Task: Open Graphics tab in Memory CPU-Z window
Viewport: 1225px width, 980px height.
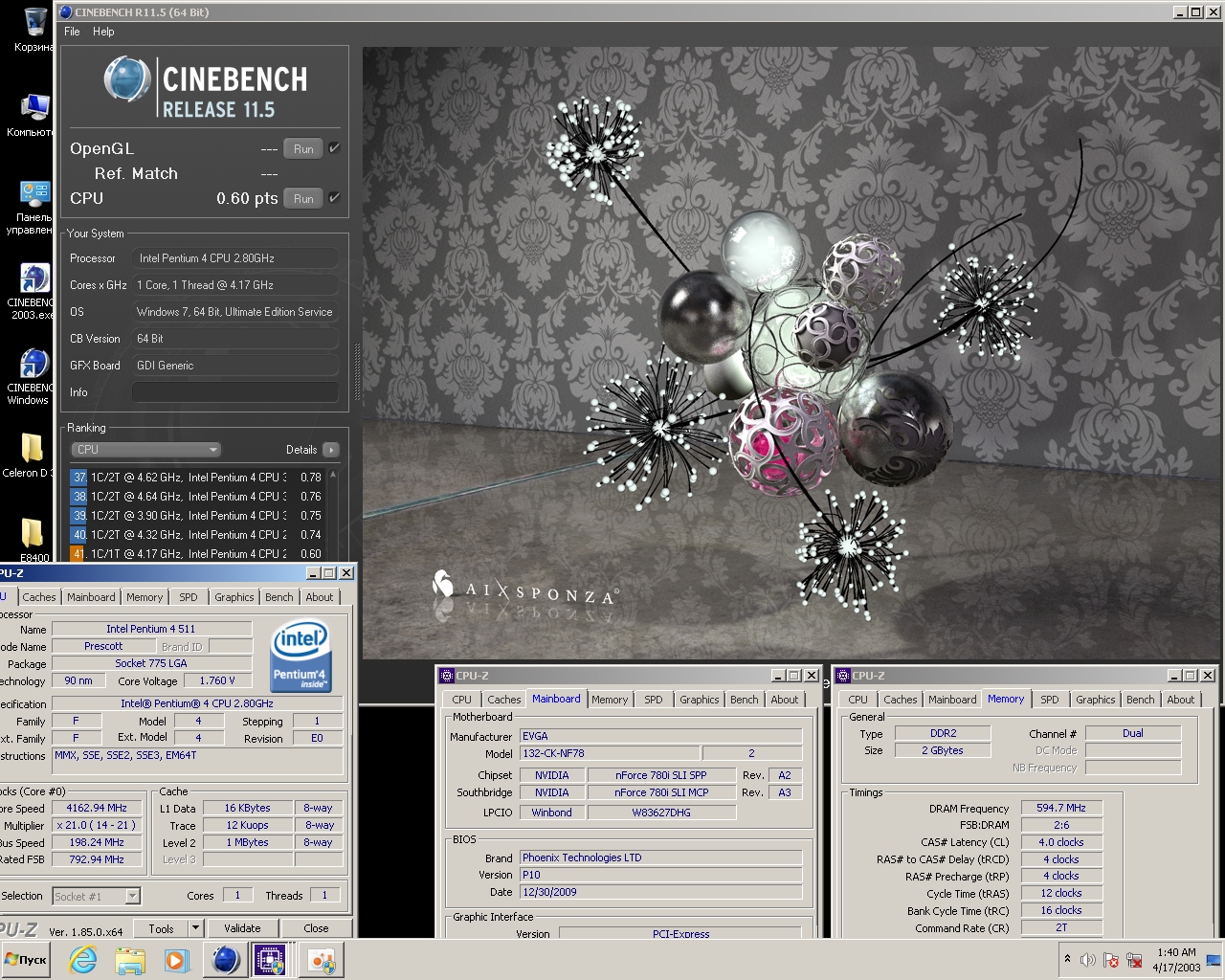Action: [1096, 700]
